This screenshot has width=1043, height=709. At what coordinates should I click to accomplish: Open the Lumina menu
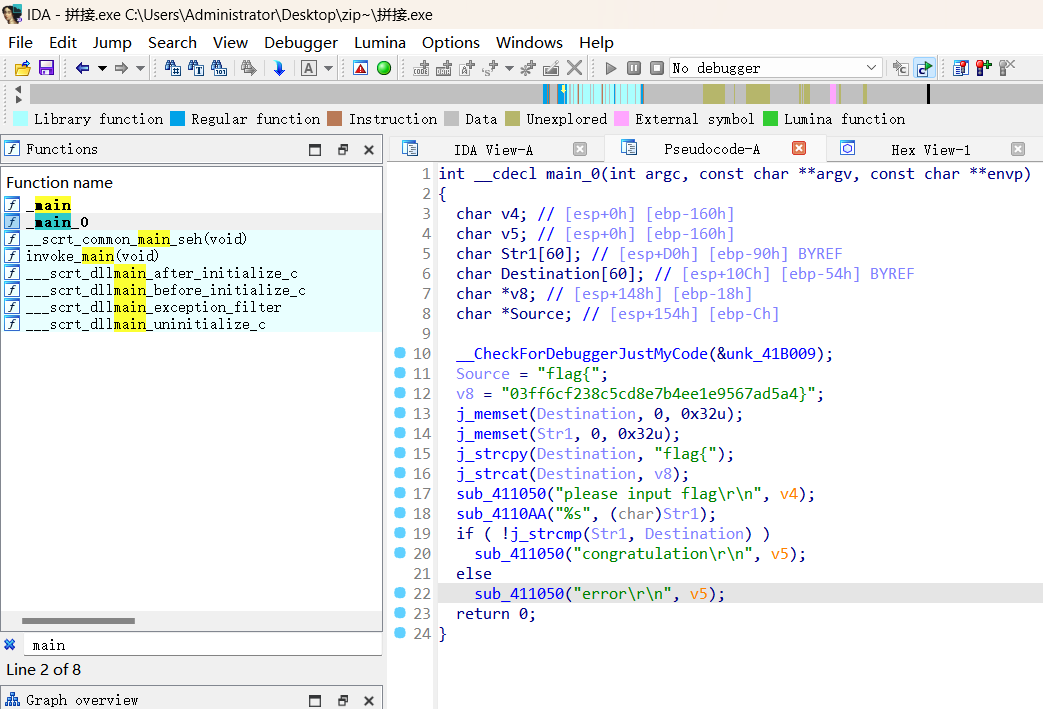[380, 43]
